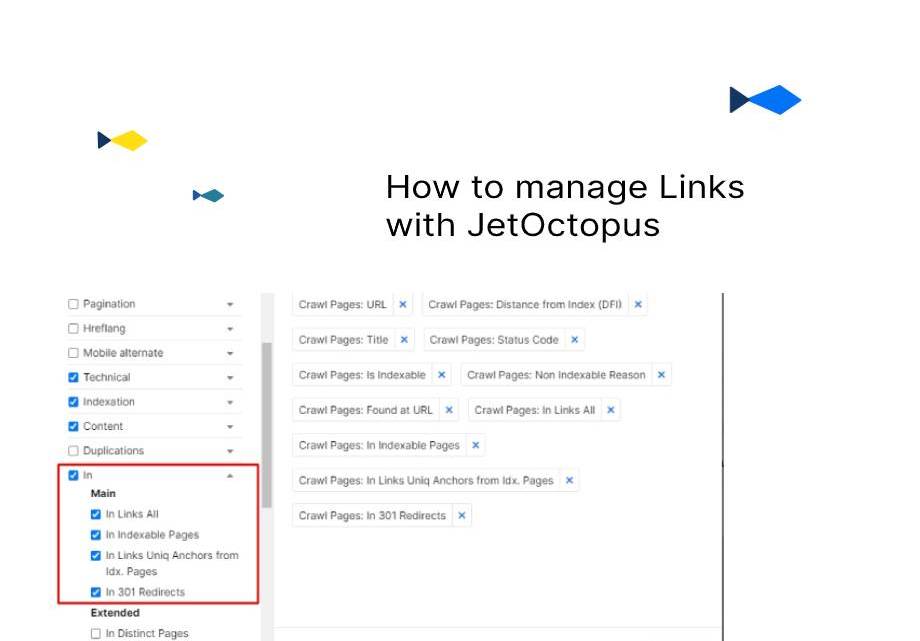Remove the "Crawl Pages: Status Code" filter
Image resolution: width=920 pixels, height=641 pixels.
(575, 340)
